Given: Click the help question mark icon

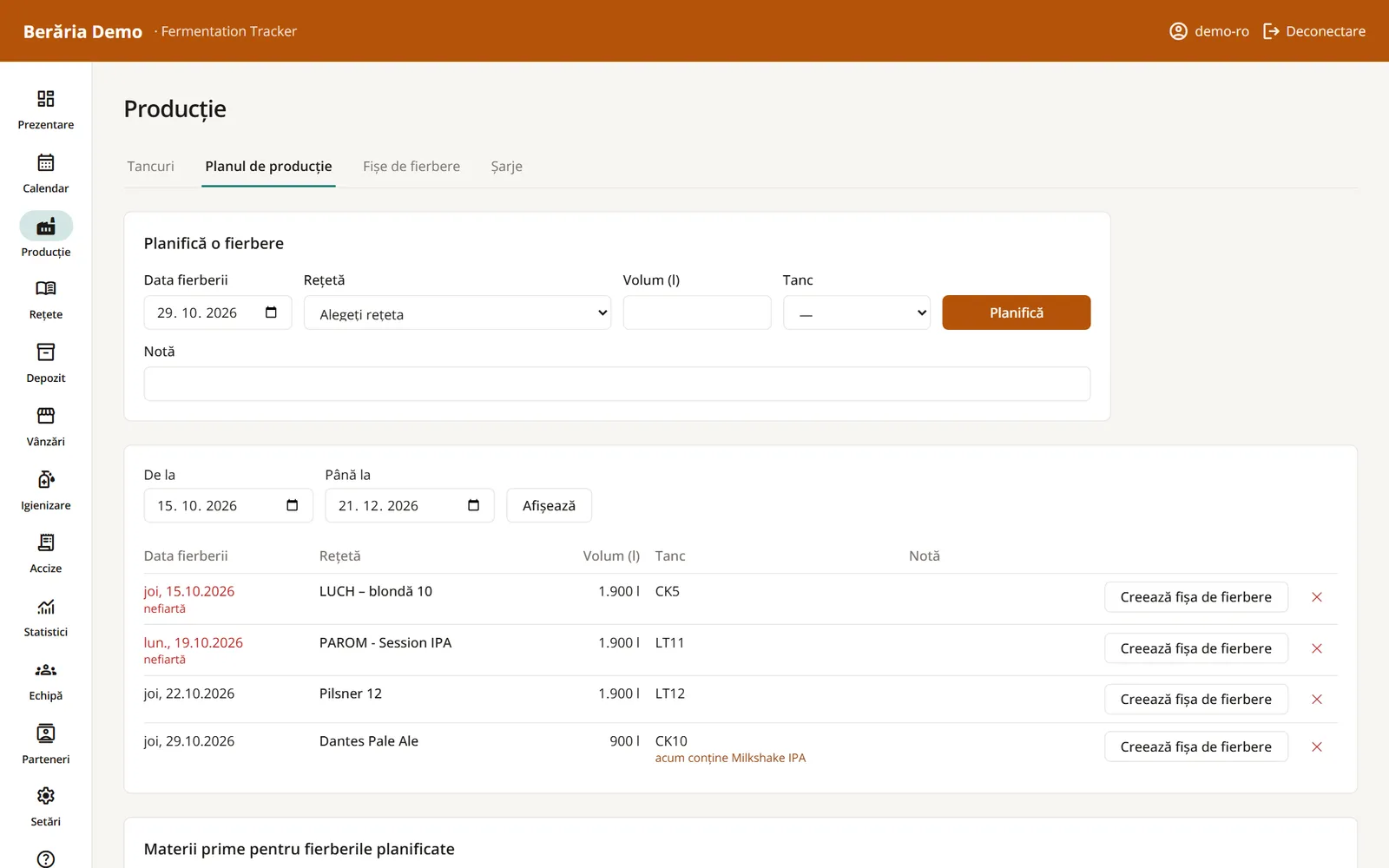Looking at the screenshot, I should pyautogui.click(x=46, y=858).
